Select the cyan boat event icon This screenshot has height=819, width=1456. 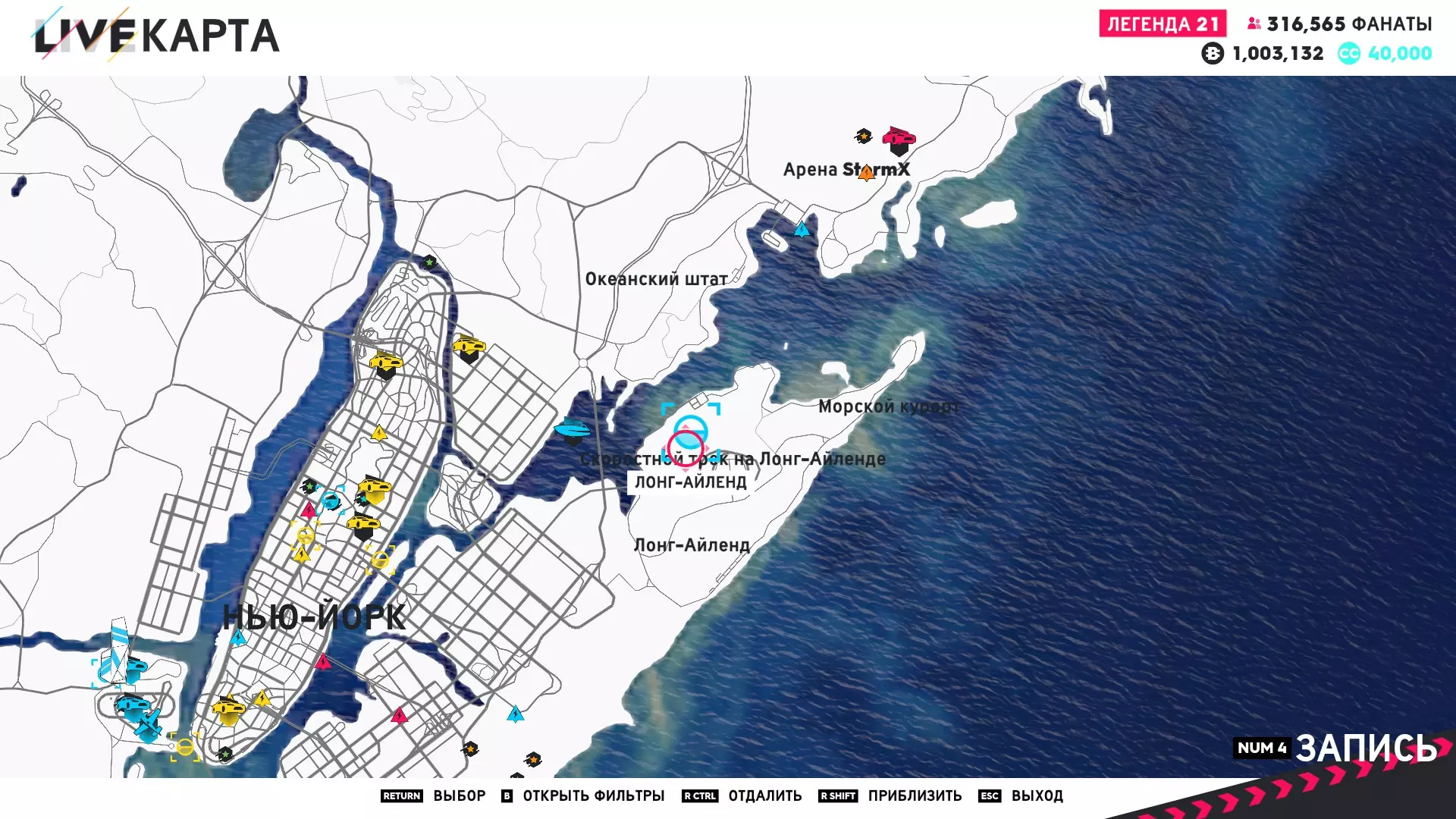coord(572,430)
